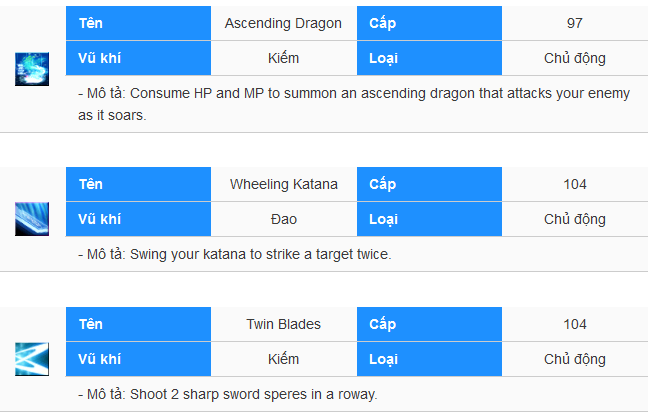Click the Tên header above Ascending Dragon
653x414 pixels.
coord(138,23)
